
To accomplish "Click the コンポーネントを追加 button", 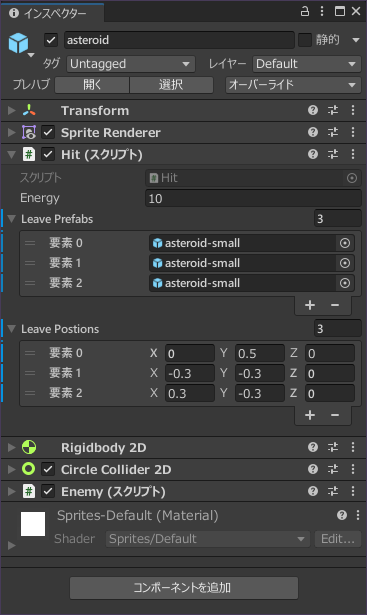I will [184, 588].
